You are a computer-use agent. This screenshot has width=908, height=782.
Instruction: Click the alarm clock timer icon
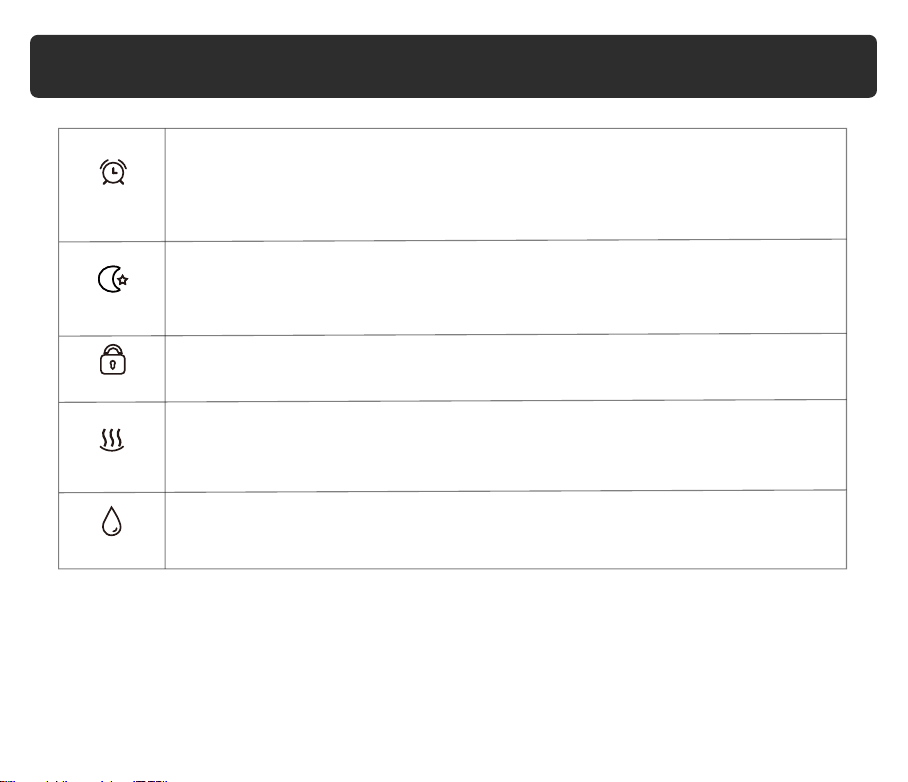click(x=113, y=172)
